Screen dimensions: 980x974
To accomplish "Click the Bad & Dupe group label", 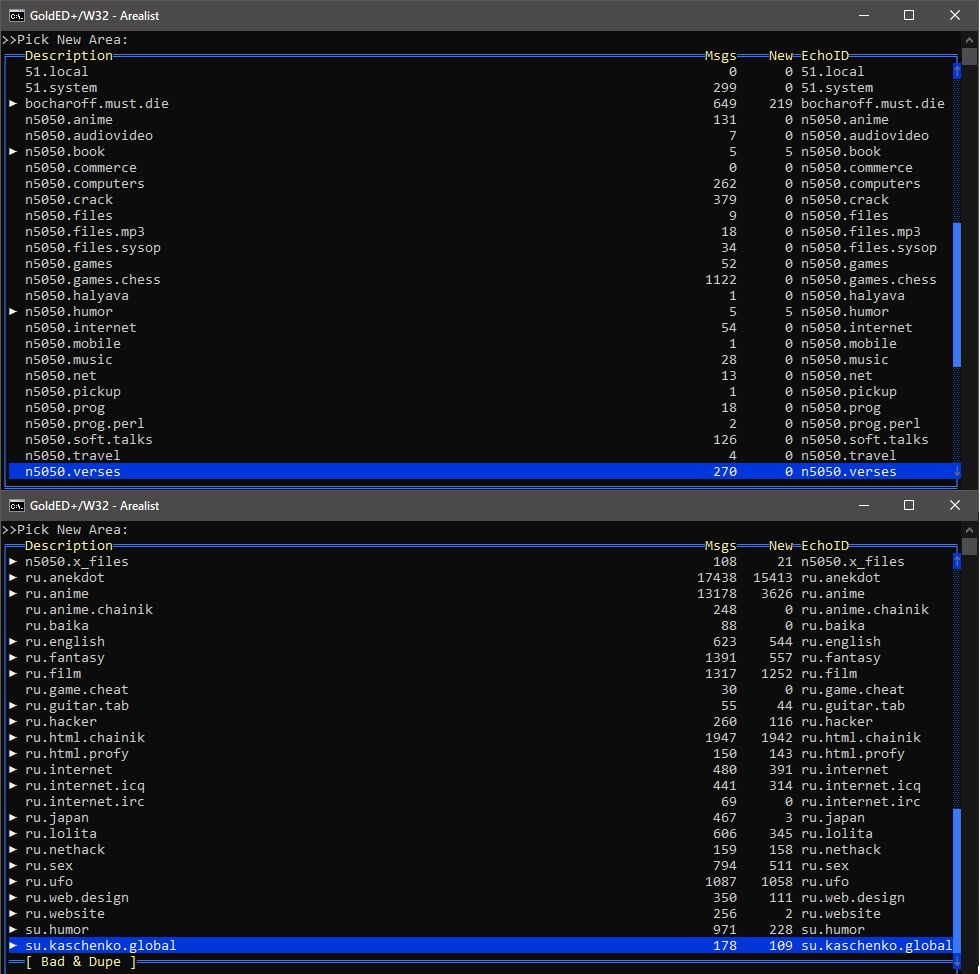I will click(x=81, y=961).
